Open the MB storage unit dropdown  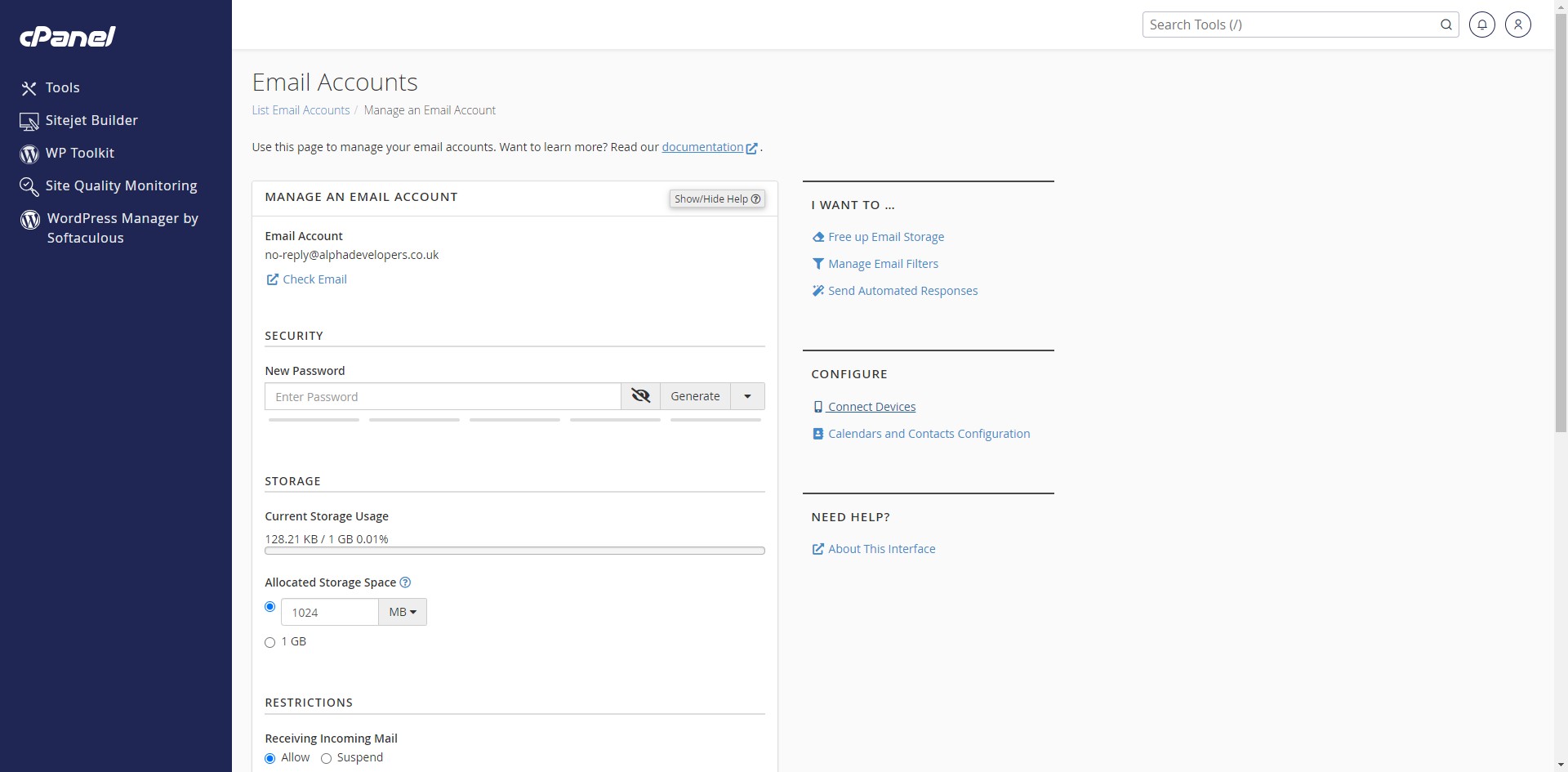403,612
